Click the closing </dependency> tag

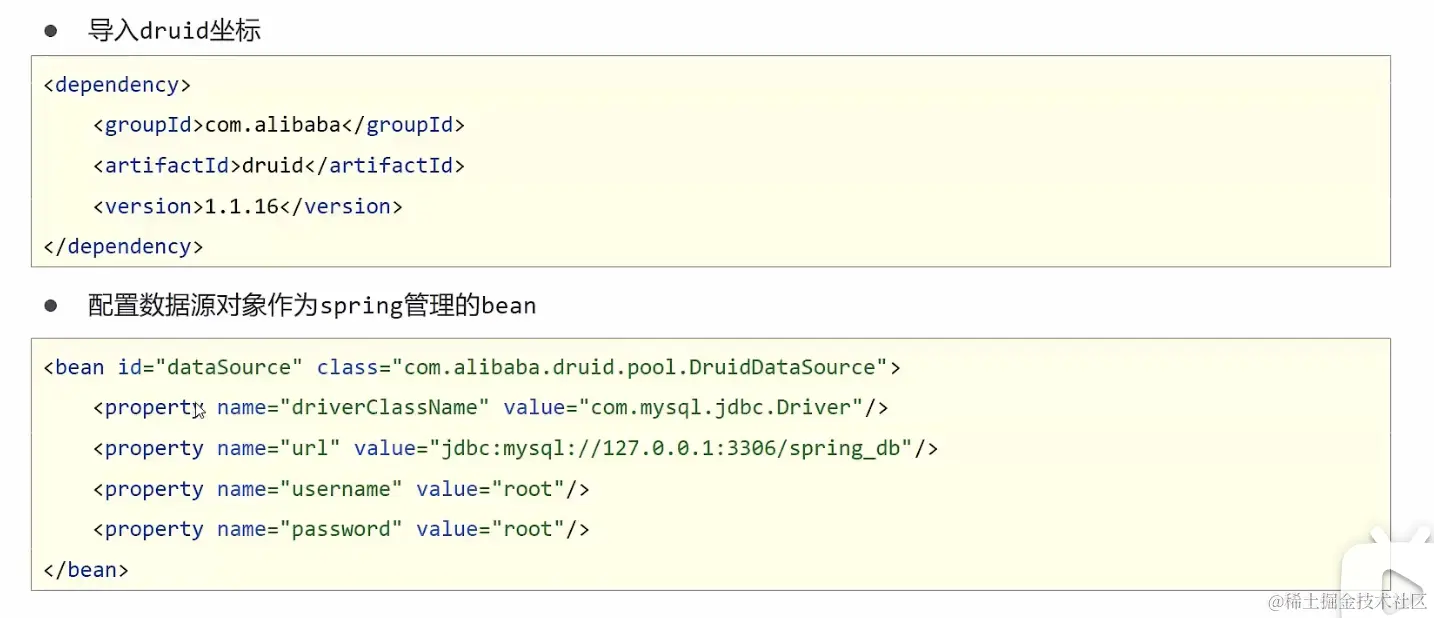123,246
